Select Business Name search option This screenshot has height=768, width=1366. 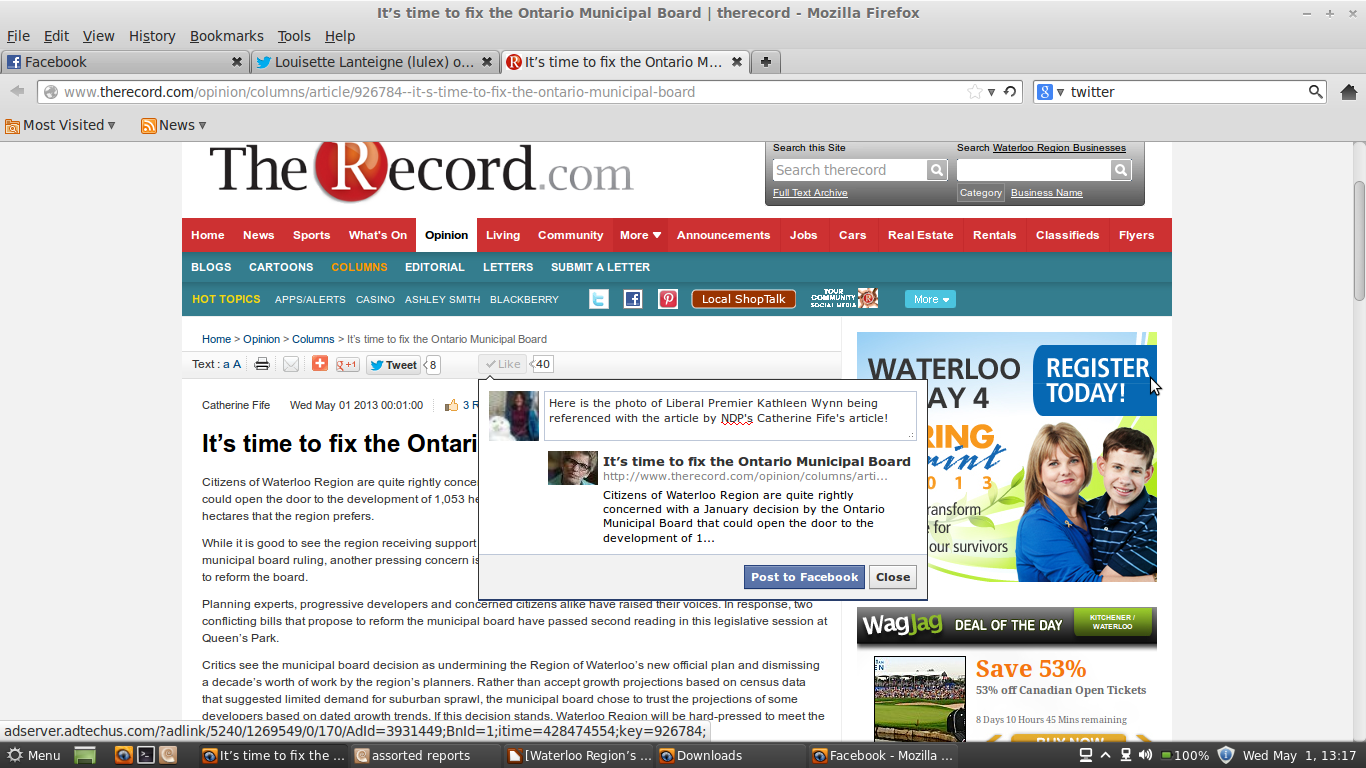click(x=1046, y=193)
